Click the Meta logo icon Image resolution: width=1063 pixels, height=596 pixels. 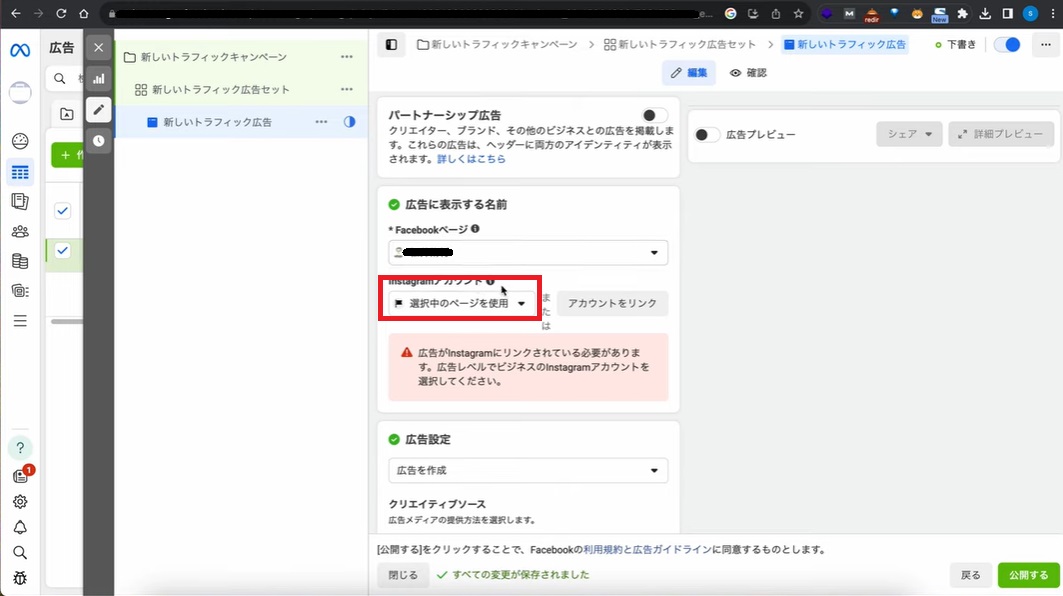pos(19,50)
